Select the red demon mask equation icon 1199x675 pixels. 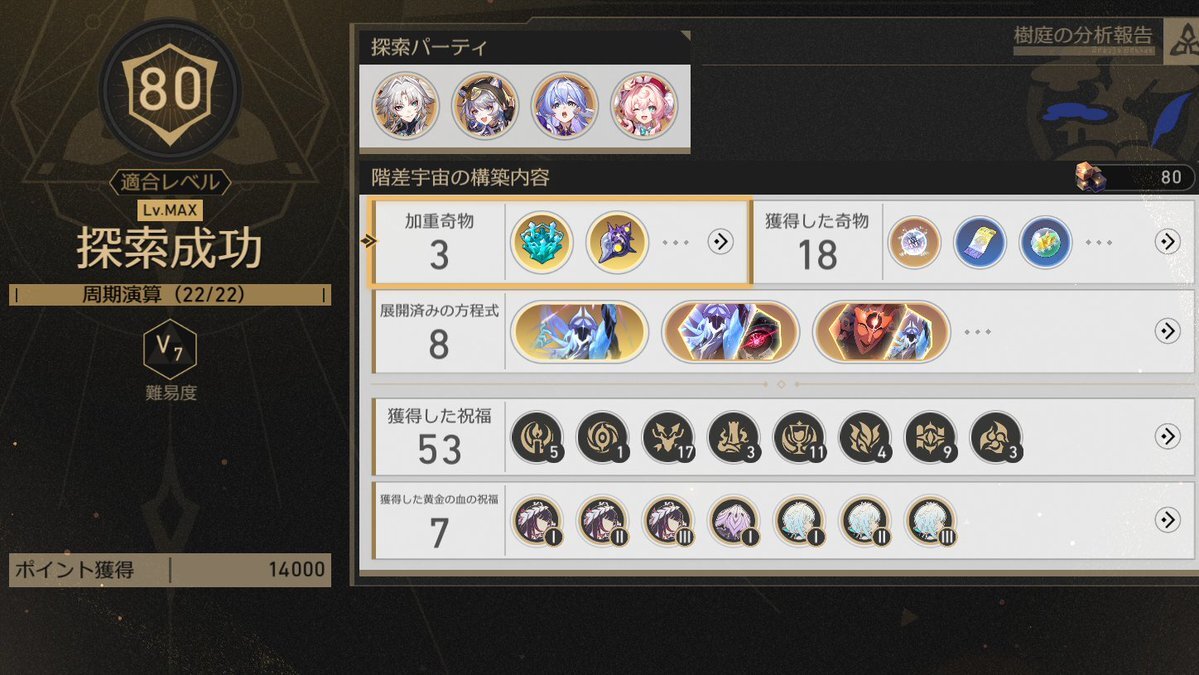(881, 332)
